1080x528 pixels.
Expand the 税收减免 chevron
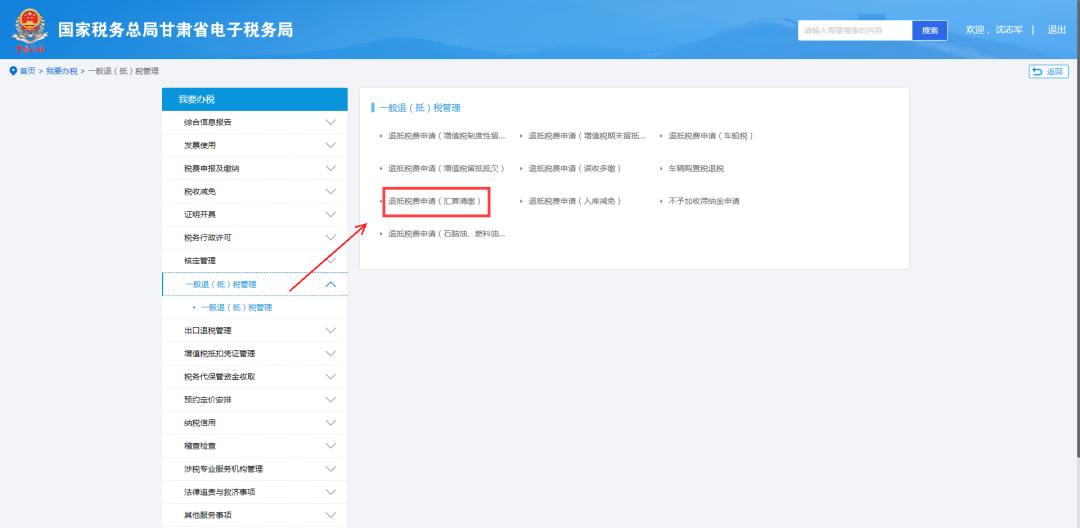pos(331,191)
